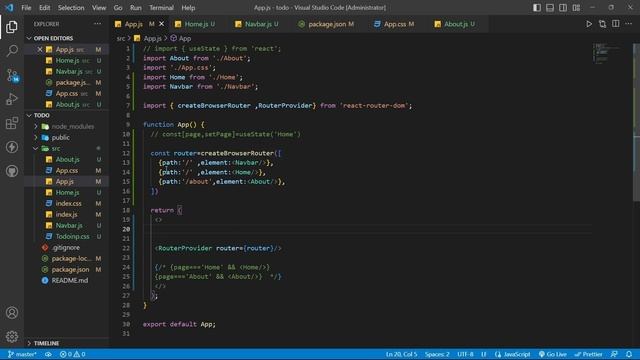
Task: Collapse the TODO folder section
Action: [x=42, y=115]
